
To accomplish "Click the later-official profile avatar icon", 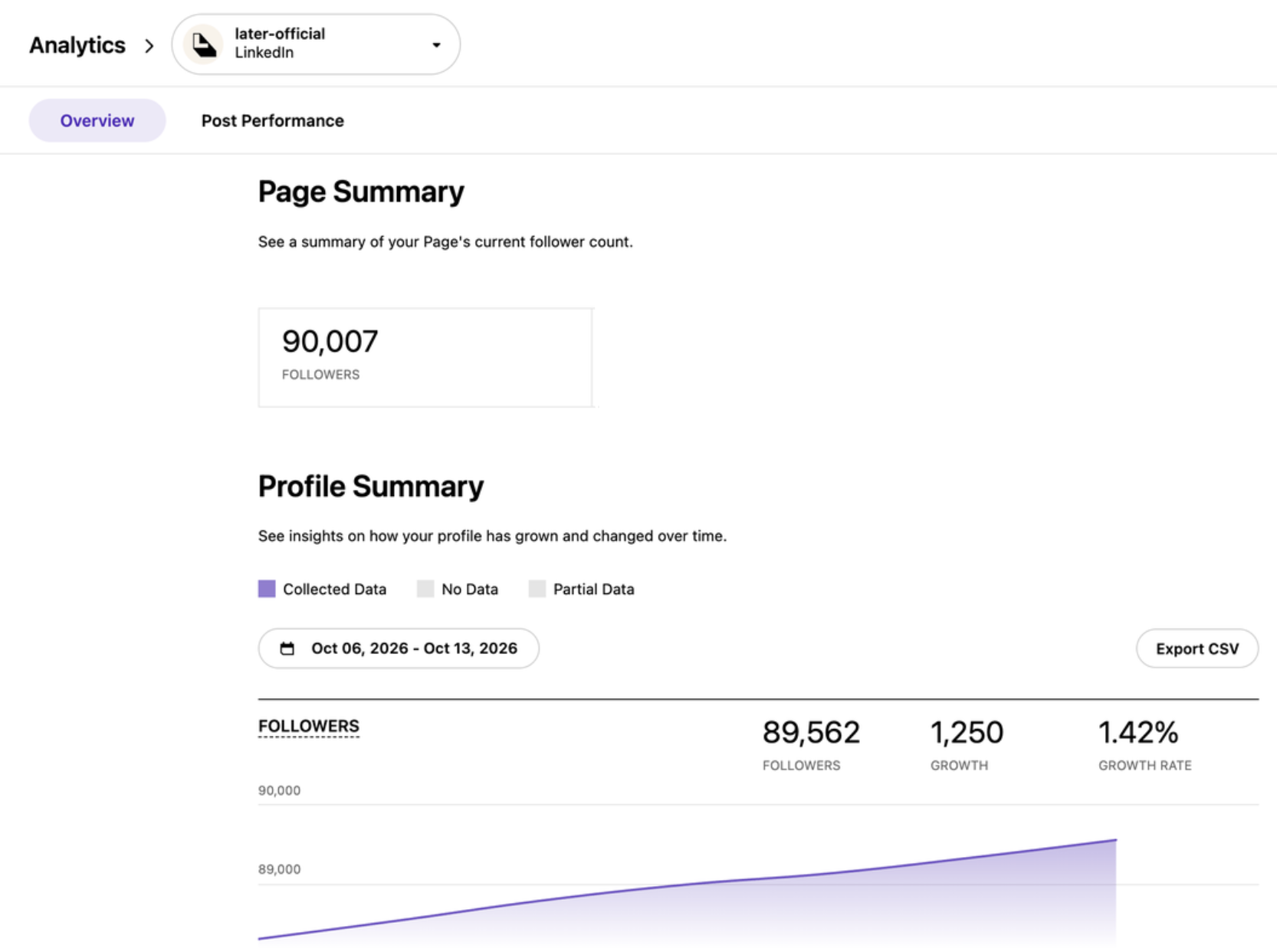I will pyautogui.click(x=203, y=44).
